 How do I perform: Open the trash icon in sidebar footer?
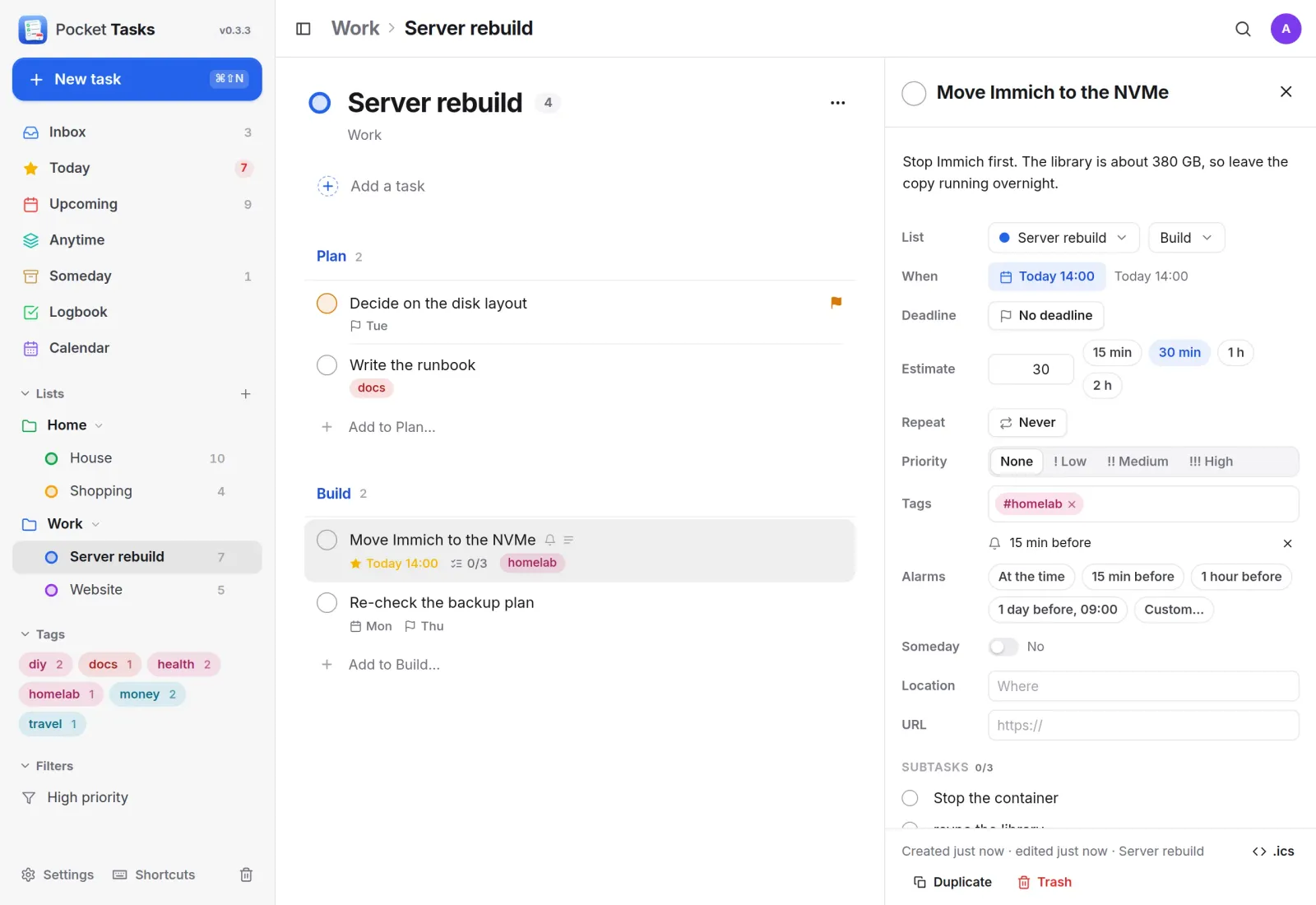pyautogui.click(x=246, y=875)
